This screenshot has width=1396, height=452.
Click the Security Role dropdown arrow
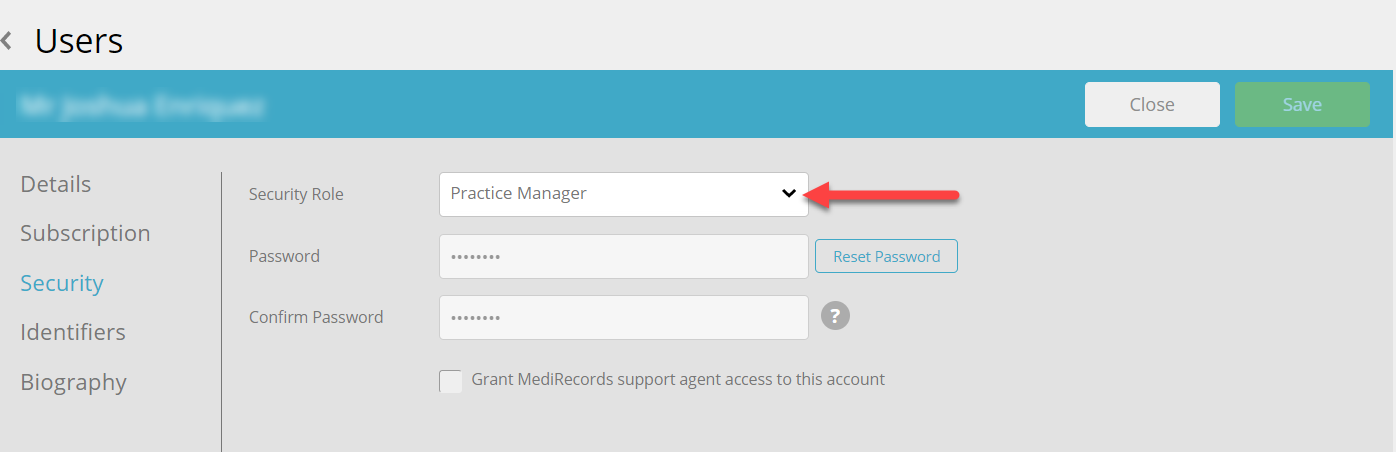click(789, 194)
